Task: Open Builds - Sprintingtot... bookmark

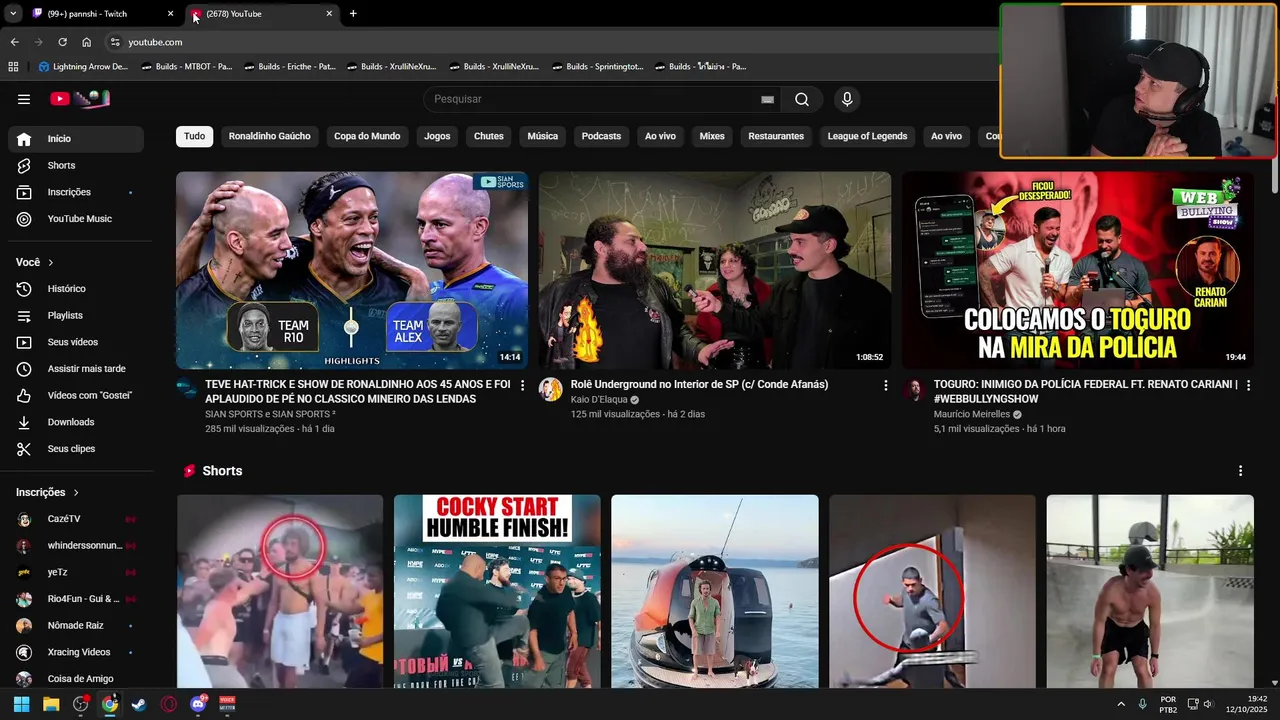Action: pos(597,67)
